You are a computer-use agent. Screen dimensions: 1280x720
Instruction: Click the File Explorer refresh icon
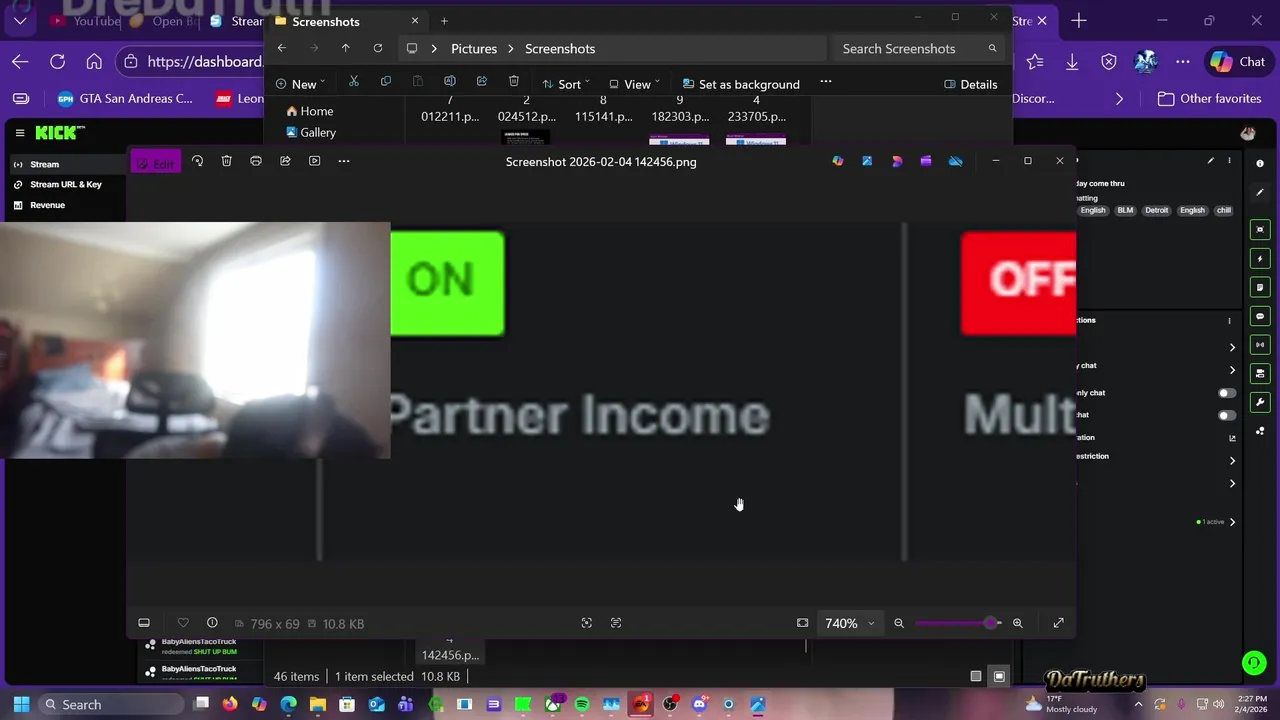point(378,48)
